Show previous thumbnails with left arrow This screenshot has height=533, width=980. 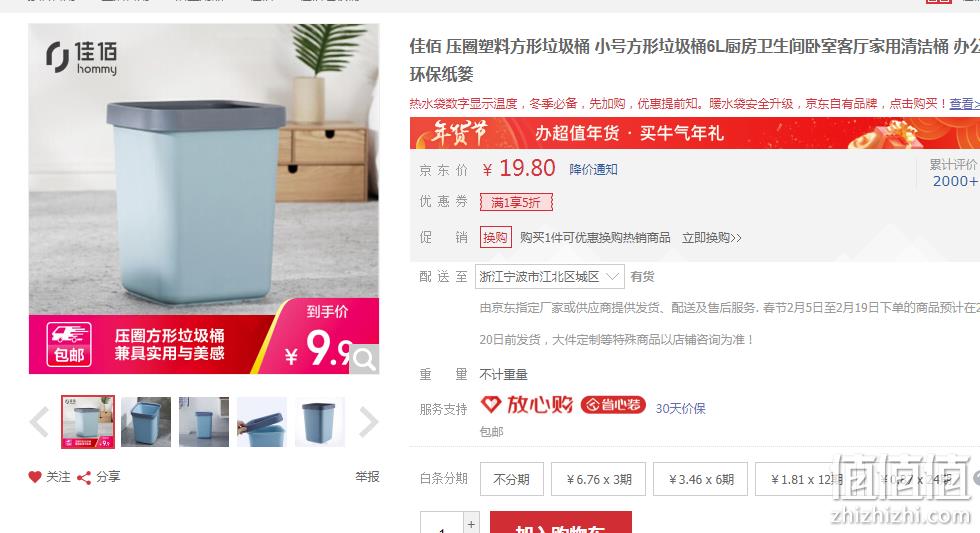pyautogui.click(x=39, y=422)
